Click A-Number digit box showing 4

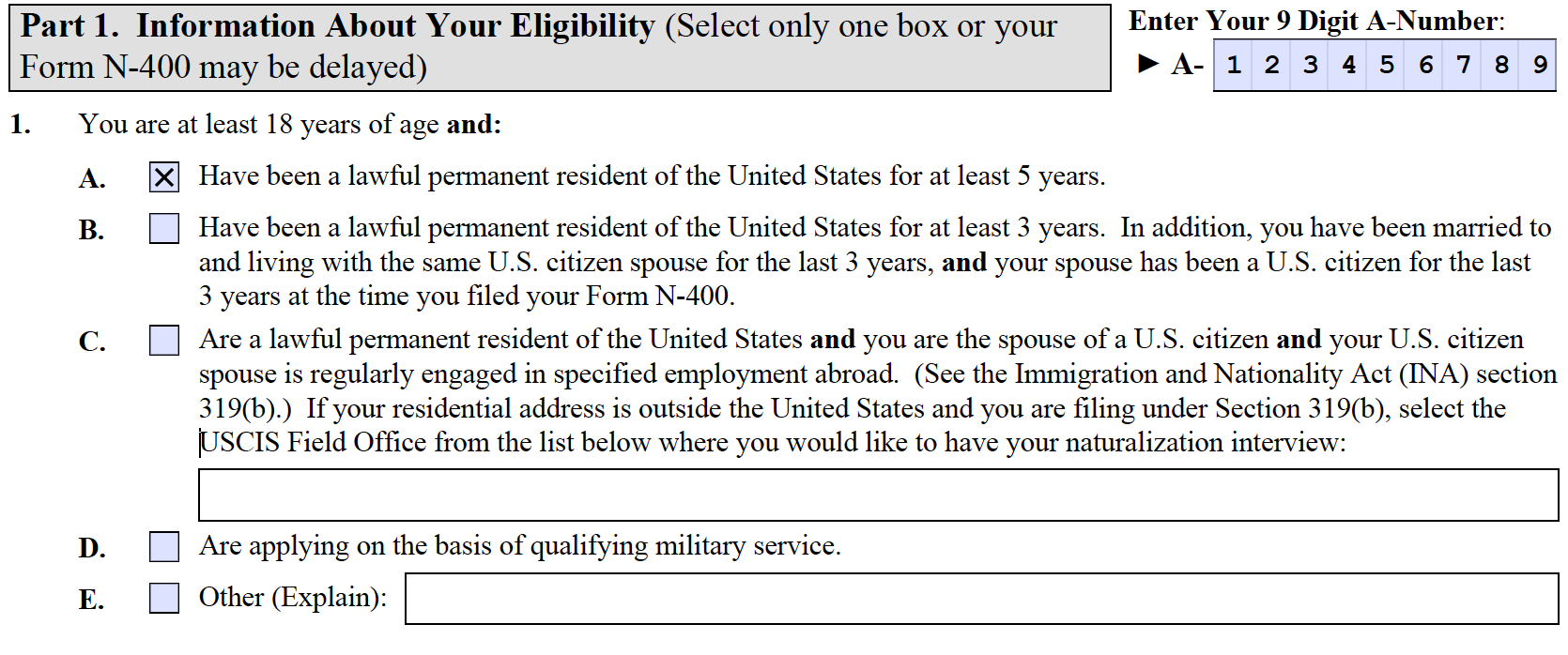pyautogui.click(x=1348, y=65)
